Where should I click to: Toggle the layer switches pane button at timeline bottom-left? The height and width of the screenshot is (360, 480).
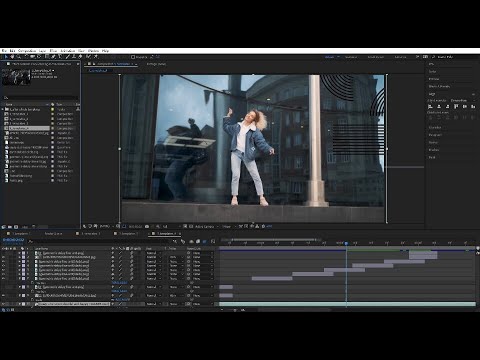click(3, 310)
